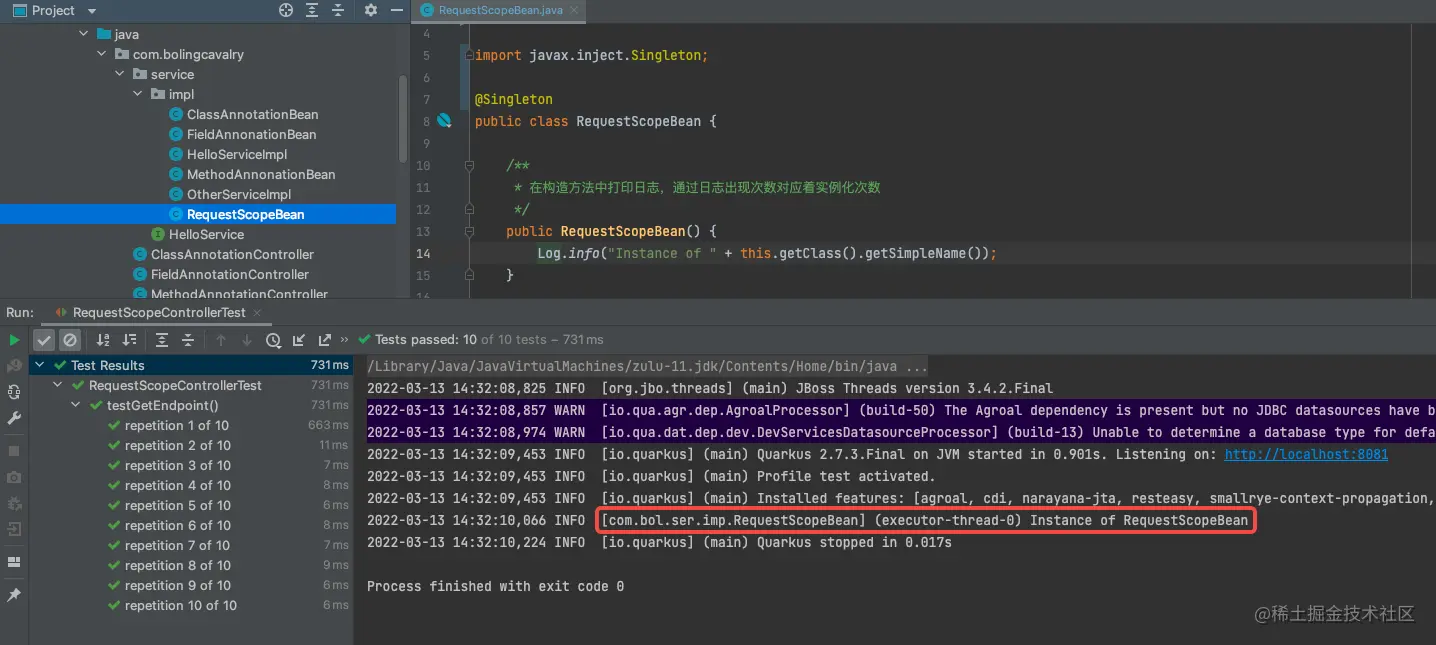Collapse all in Project panel
The width and height of the screenshot is (1436, 645).
pyautogui.click(x=338, y=10)
